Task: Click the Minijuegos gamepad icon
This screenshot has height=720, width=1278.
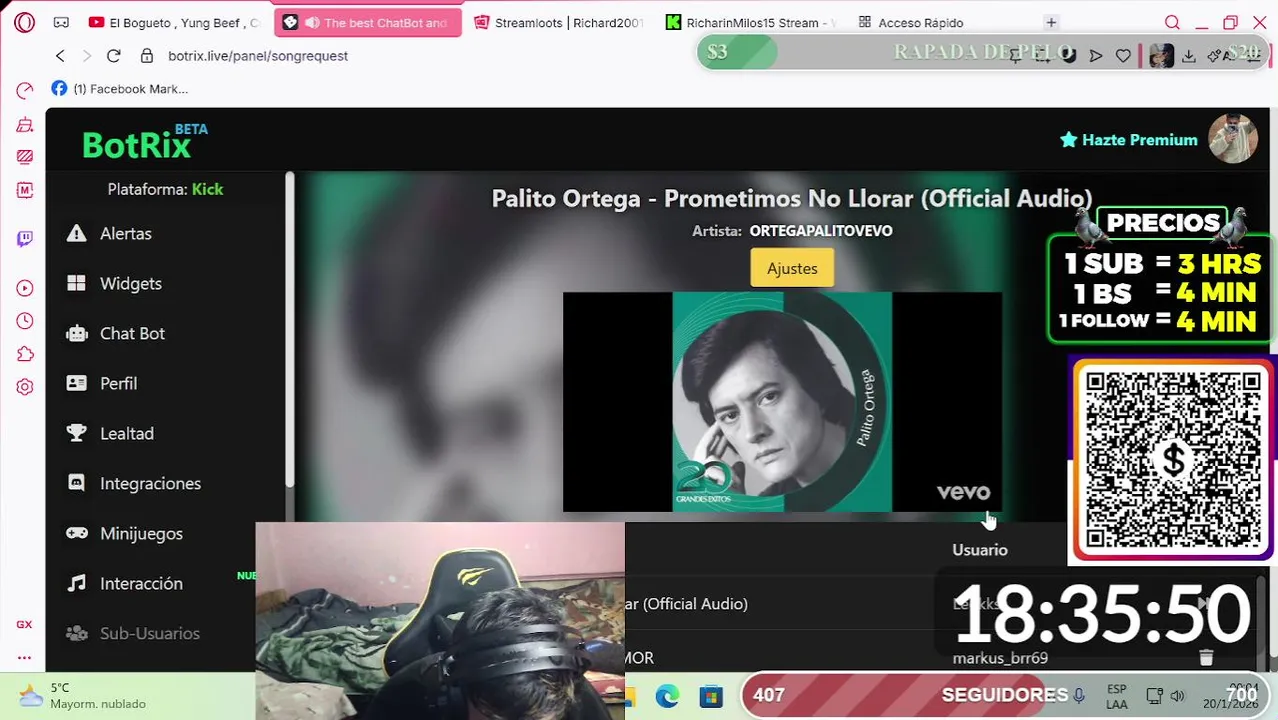Action: [76, 533]
